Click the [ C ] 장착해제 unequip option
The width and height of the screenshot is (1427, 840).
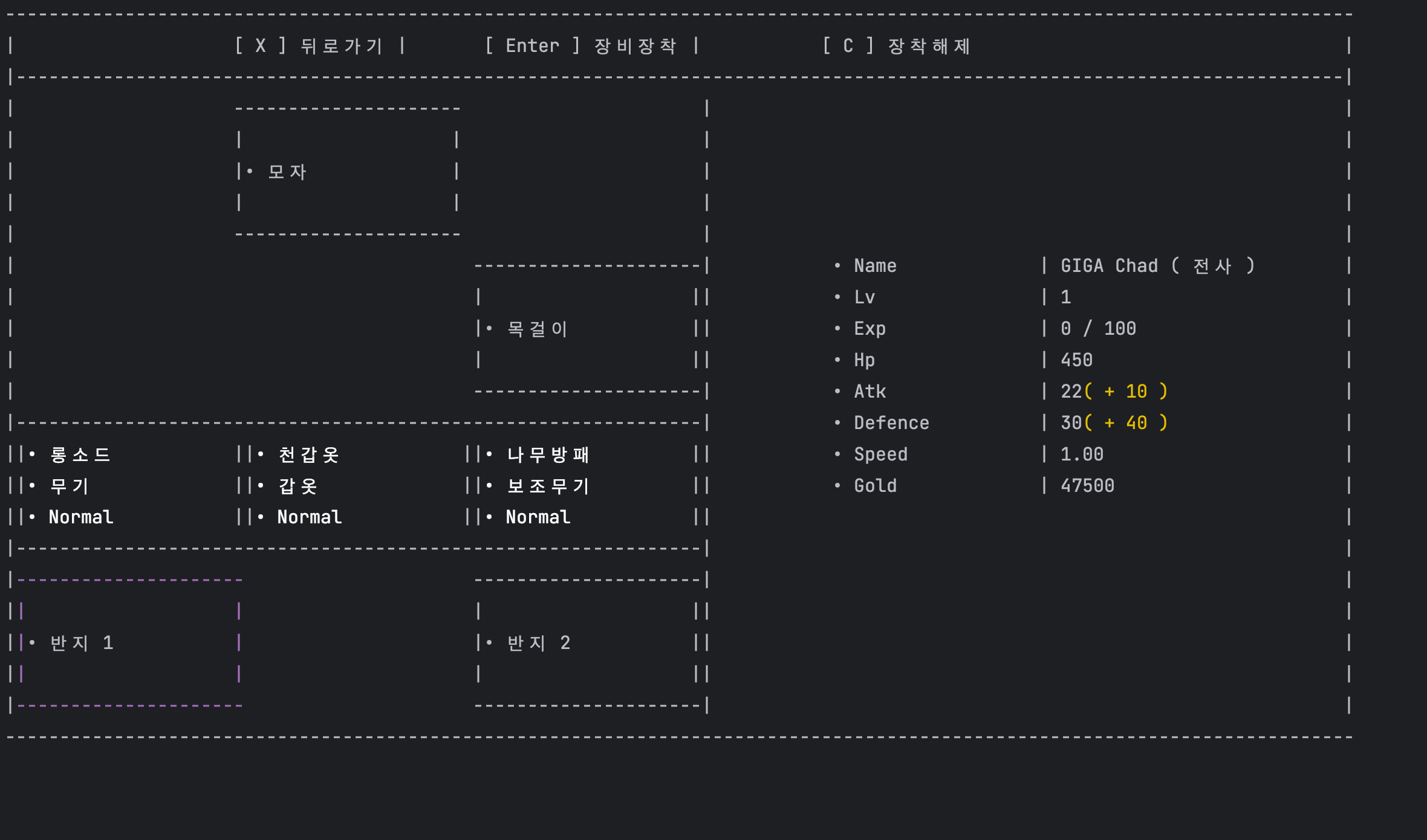[x=896, y=46]
